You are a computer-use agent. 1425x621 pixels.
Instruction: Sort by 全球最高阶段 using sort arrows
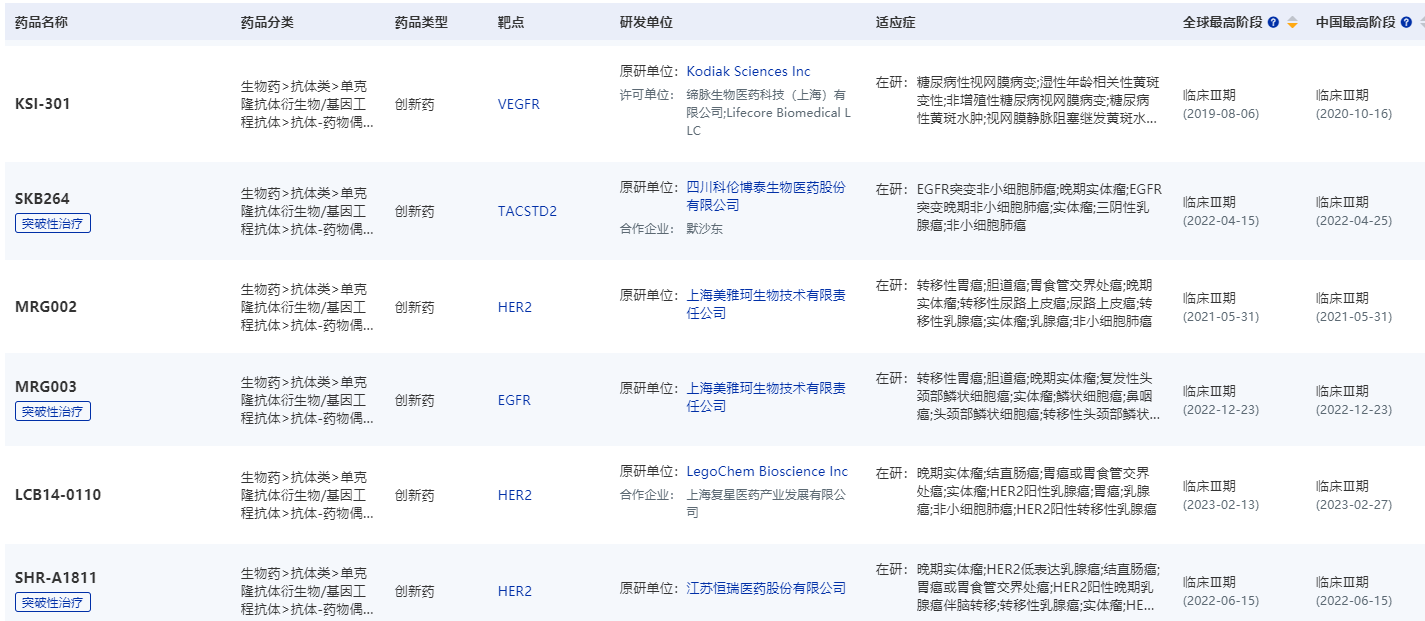tap(1292, 22)
